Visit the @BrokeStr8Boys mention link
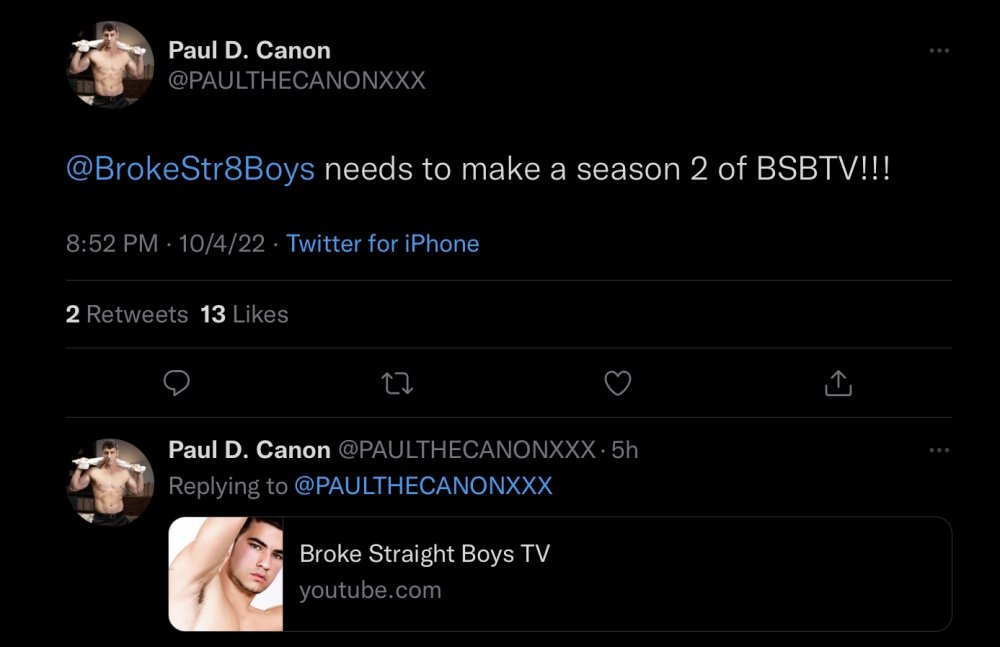The width and height of the screenshot is (1000, 647). coord(190,169)
